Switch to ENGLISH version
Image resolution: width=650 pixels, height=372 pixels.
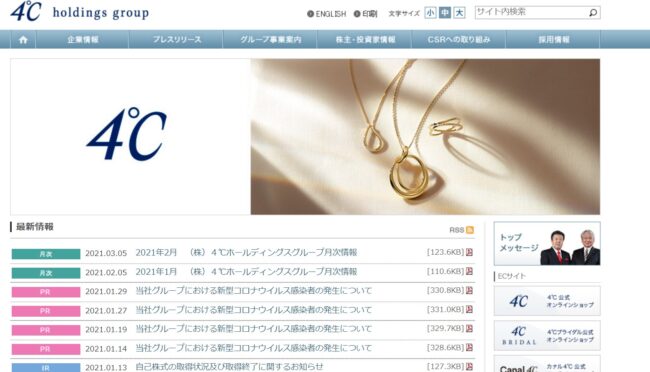tap(327, 14)
